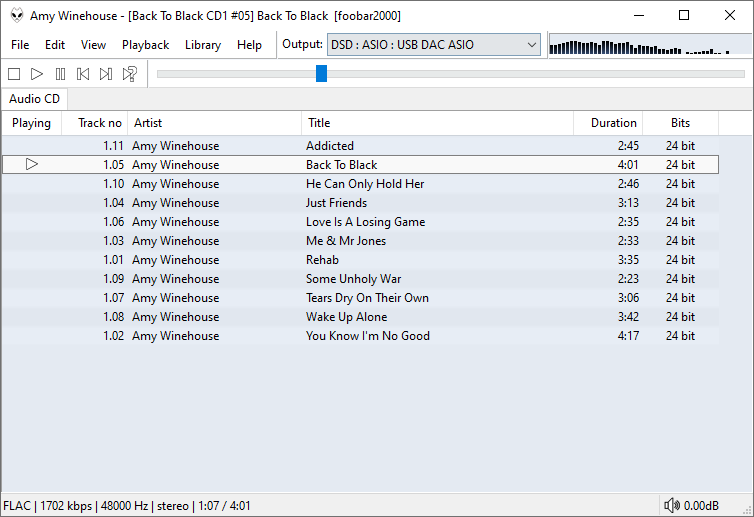Select the track Love Is A Losing Game
This screenshot has width=754, height=517.
pos(361,222)
